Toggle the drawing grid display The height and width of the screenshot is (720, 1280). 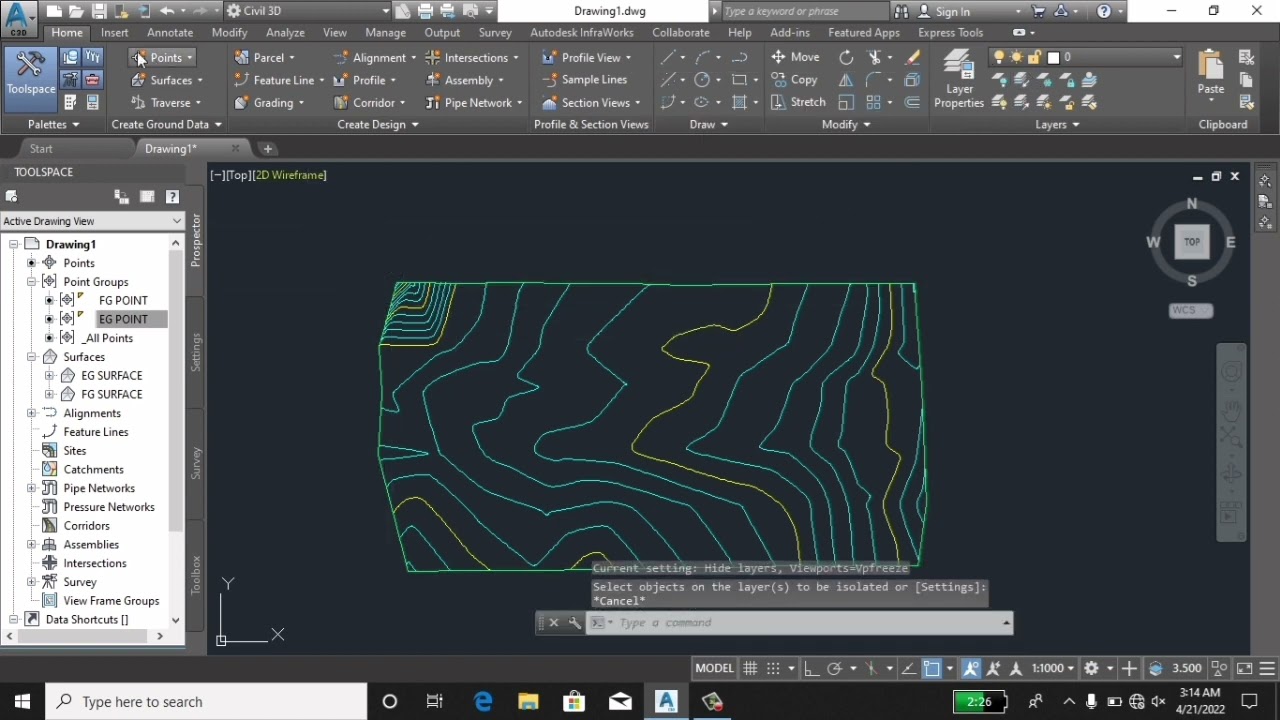pyautogui.click(x=750, y=668)
